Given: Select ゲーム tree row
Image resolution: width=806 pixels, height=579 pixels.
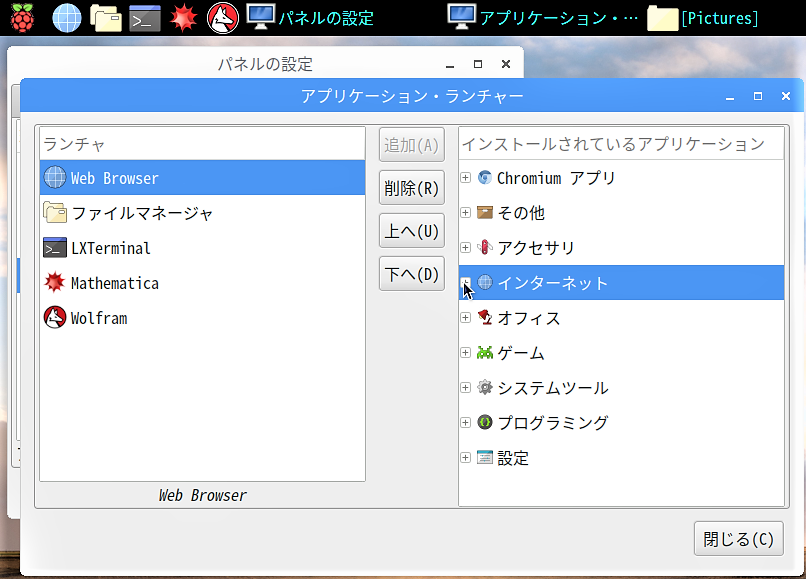Looking at the screenshot, I should (621, 352).
